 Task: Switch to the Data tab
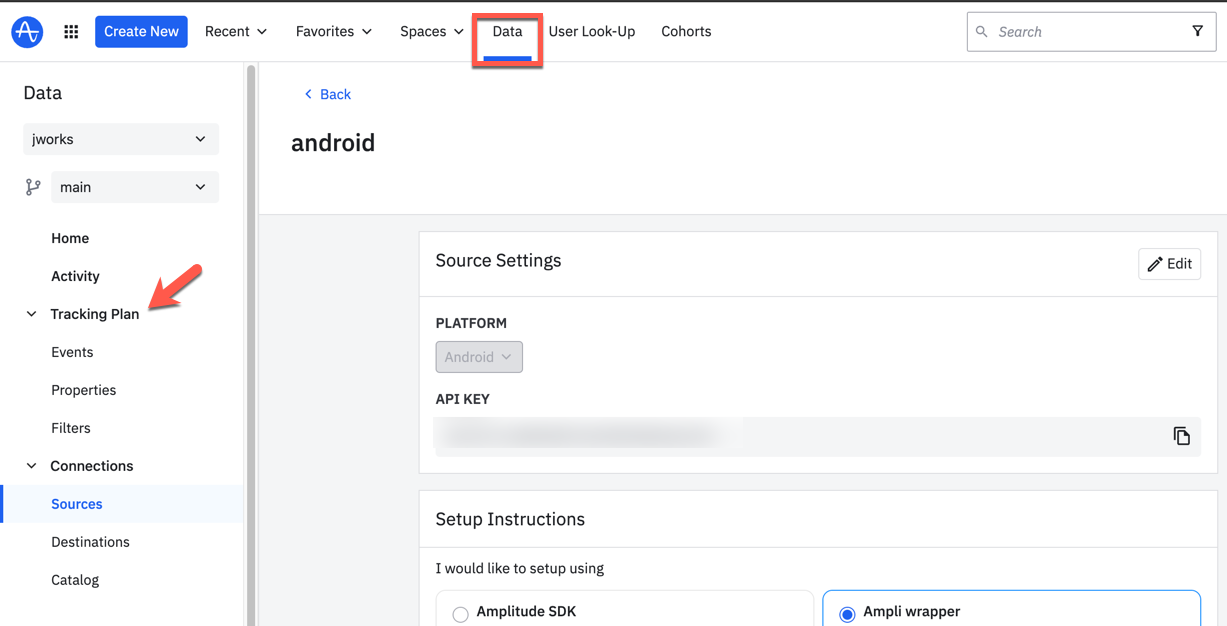[507, 32]
